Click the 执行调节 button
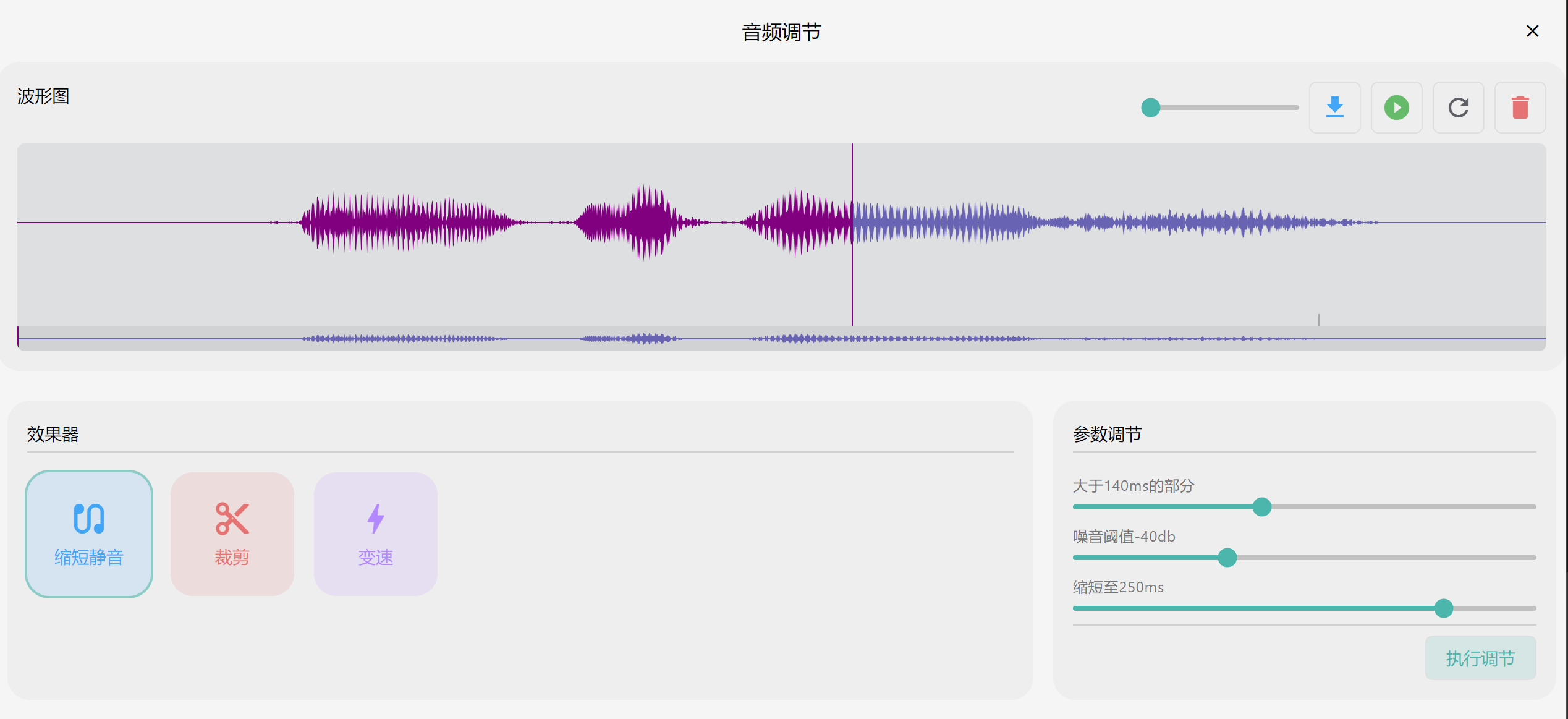The width and height of the screenshot is (1568, 719). [1480, 658]
